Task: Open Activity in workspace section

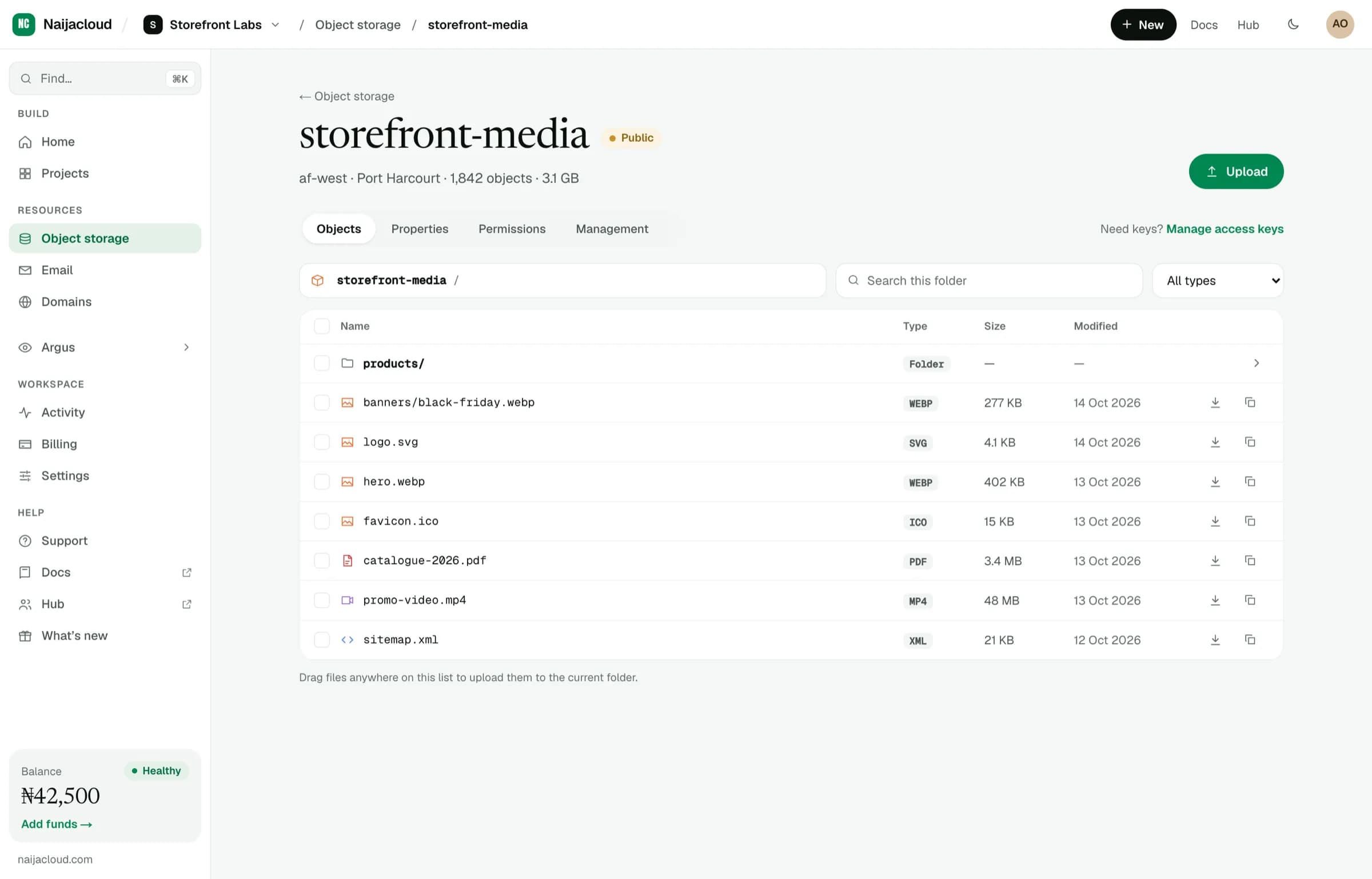Action: point(105,412)
